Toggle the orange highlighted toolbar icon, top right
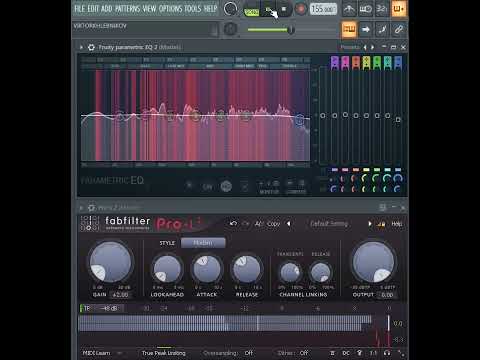 point(398,9)
